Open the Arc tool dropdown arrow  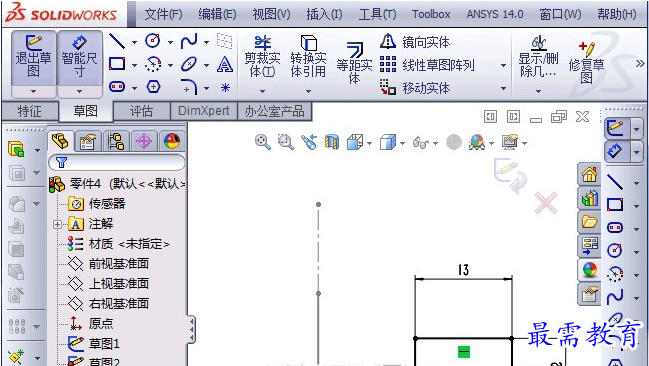170,65
